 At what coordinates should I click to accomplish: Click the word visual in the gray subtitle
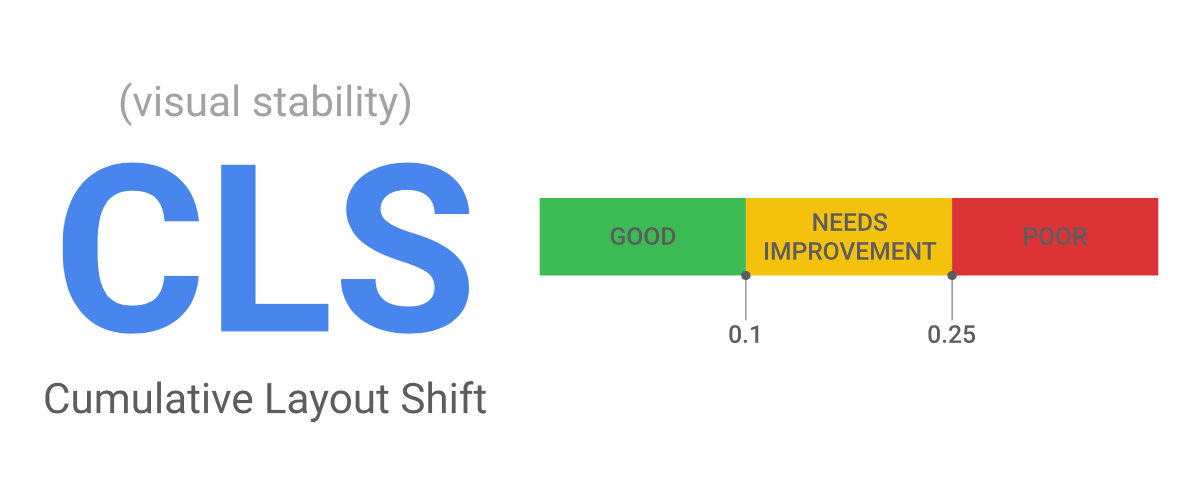176,104
